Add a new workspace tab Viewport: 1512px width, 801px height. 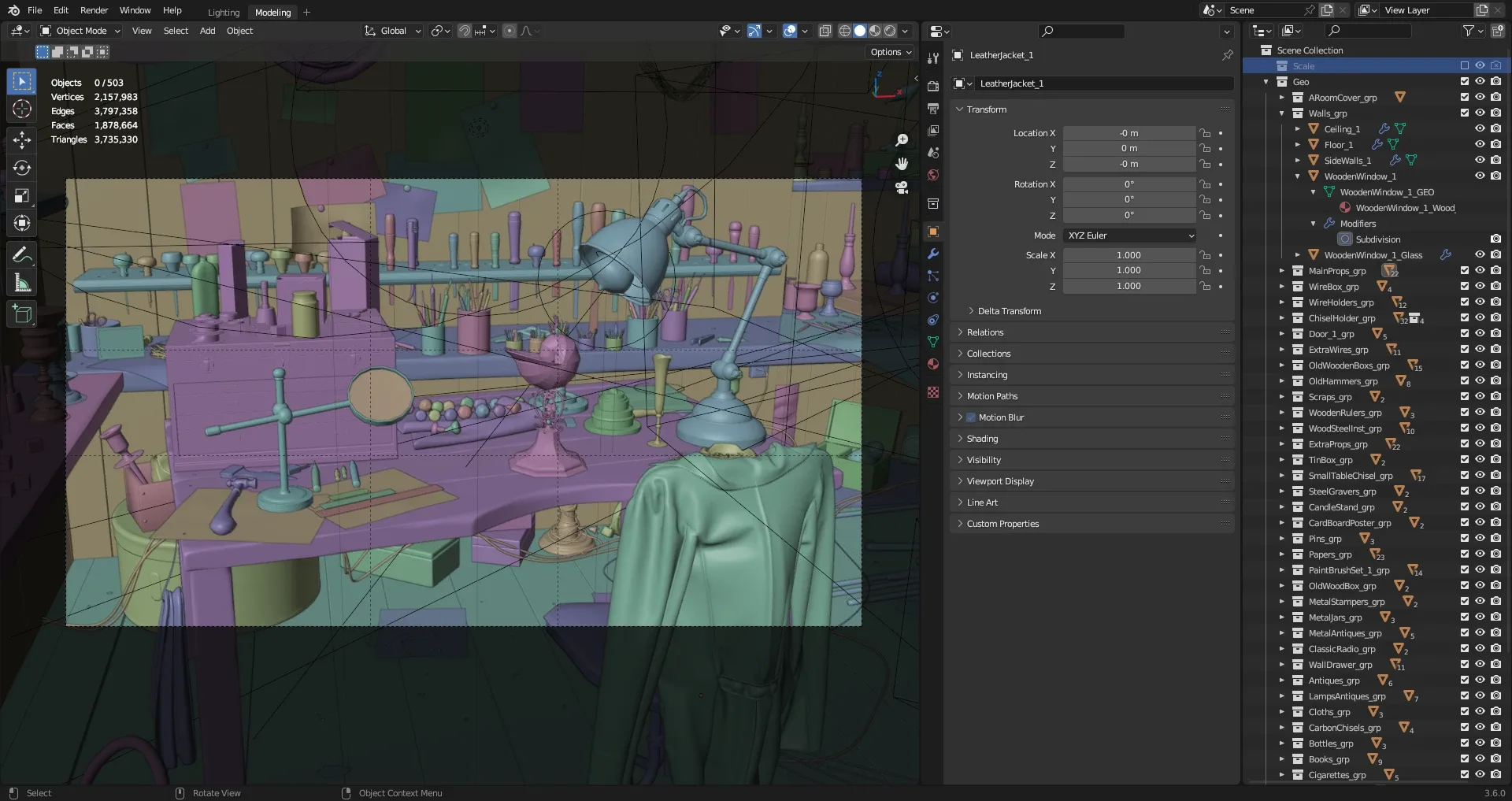tap(307, 12)
